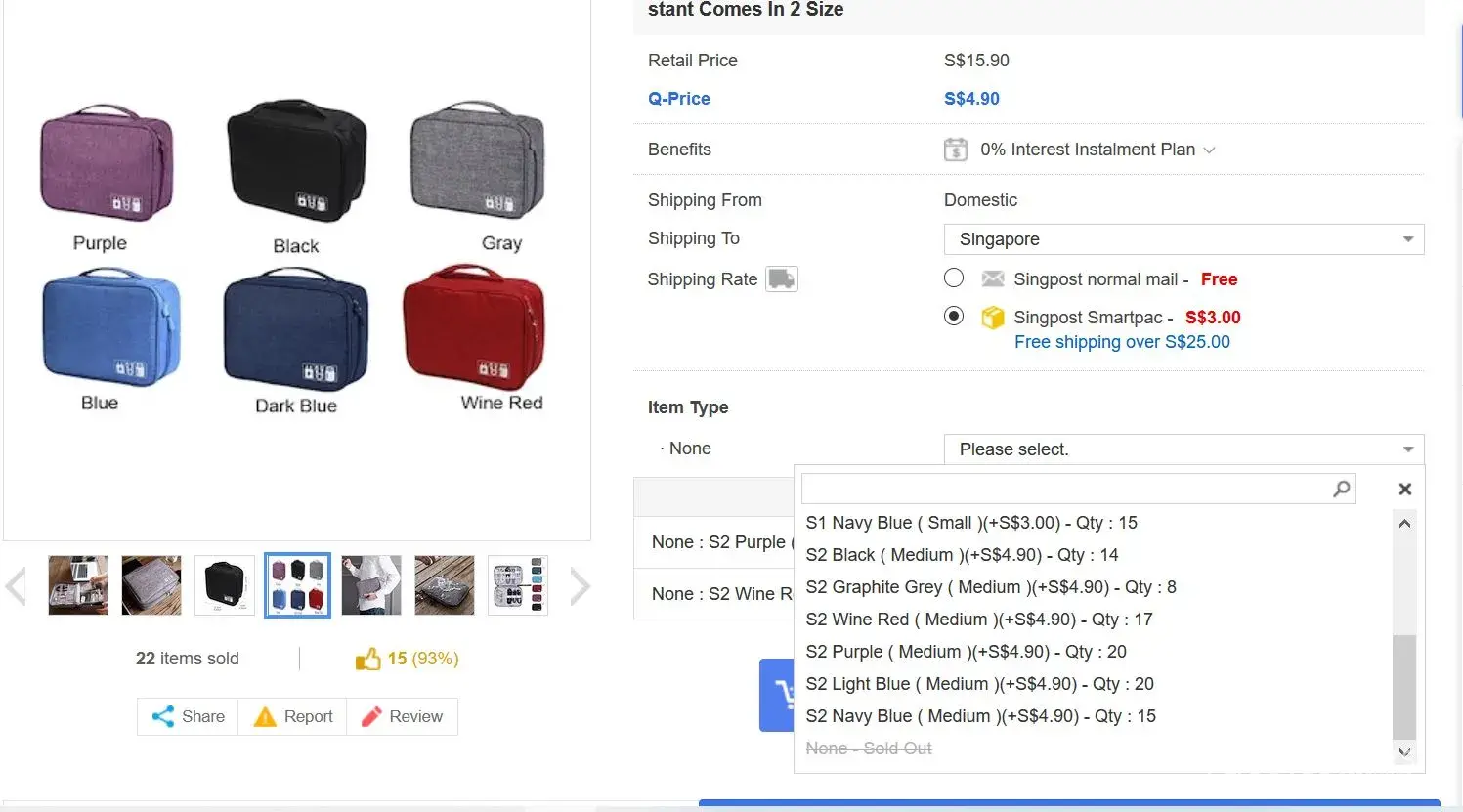The width and height of the screenshot is (1463, 812).
Task: Select the black bag thumbnail image
Action: [x=225, y=585]
